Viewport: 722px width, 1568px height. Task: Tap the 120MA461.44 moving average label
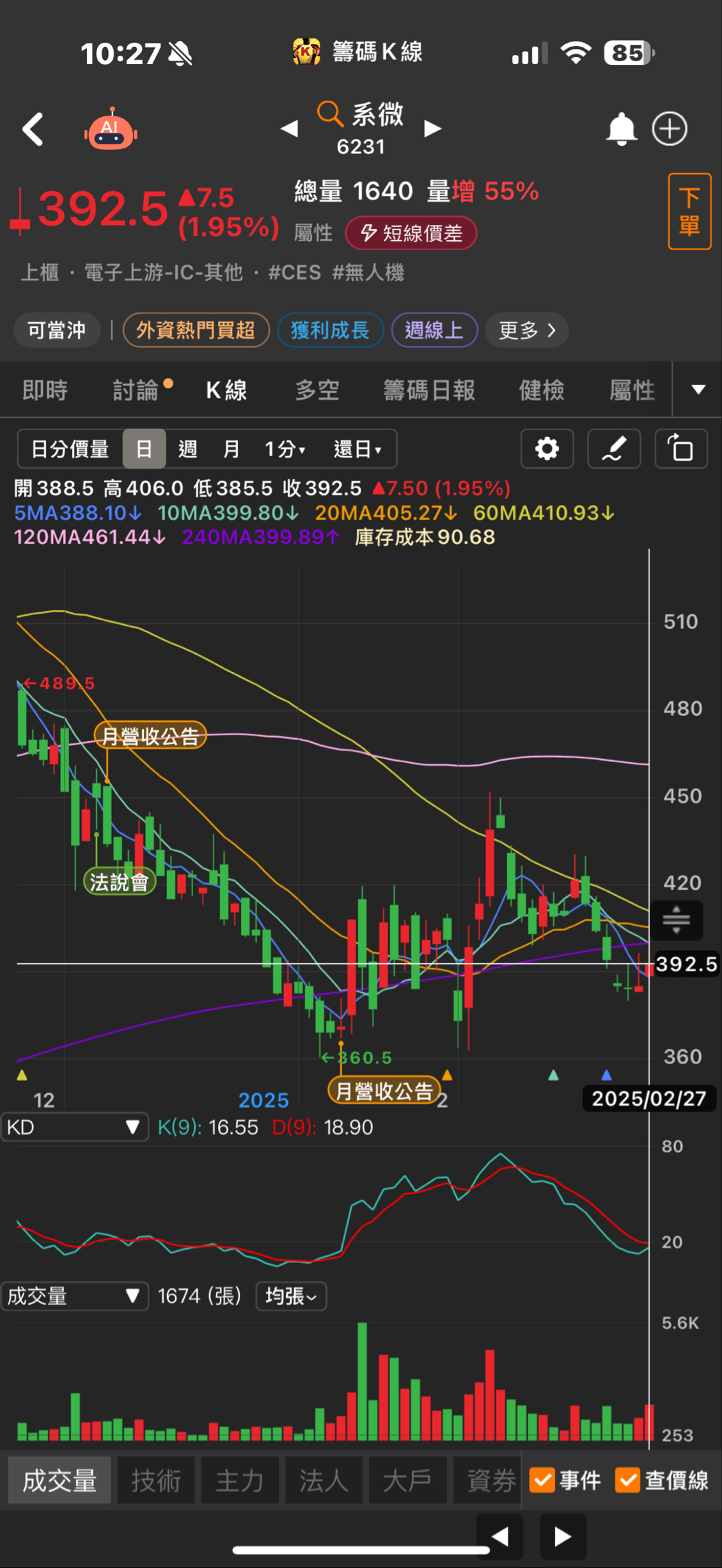point(90,537)
